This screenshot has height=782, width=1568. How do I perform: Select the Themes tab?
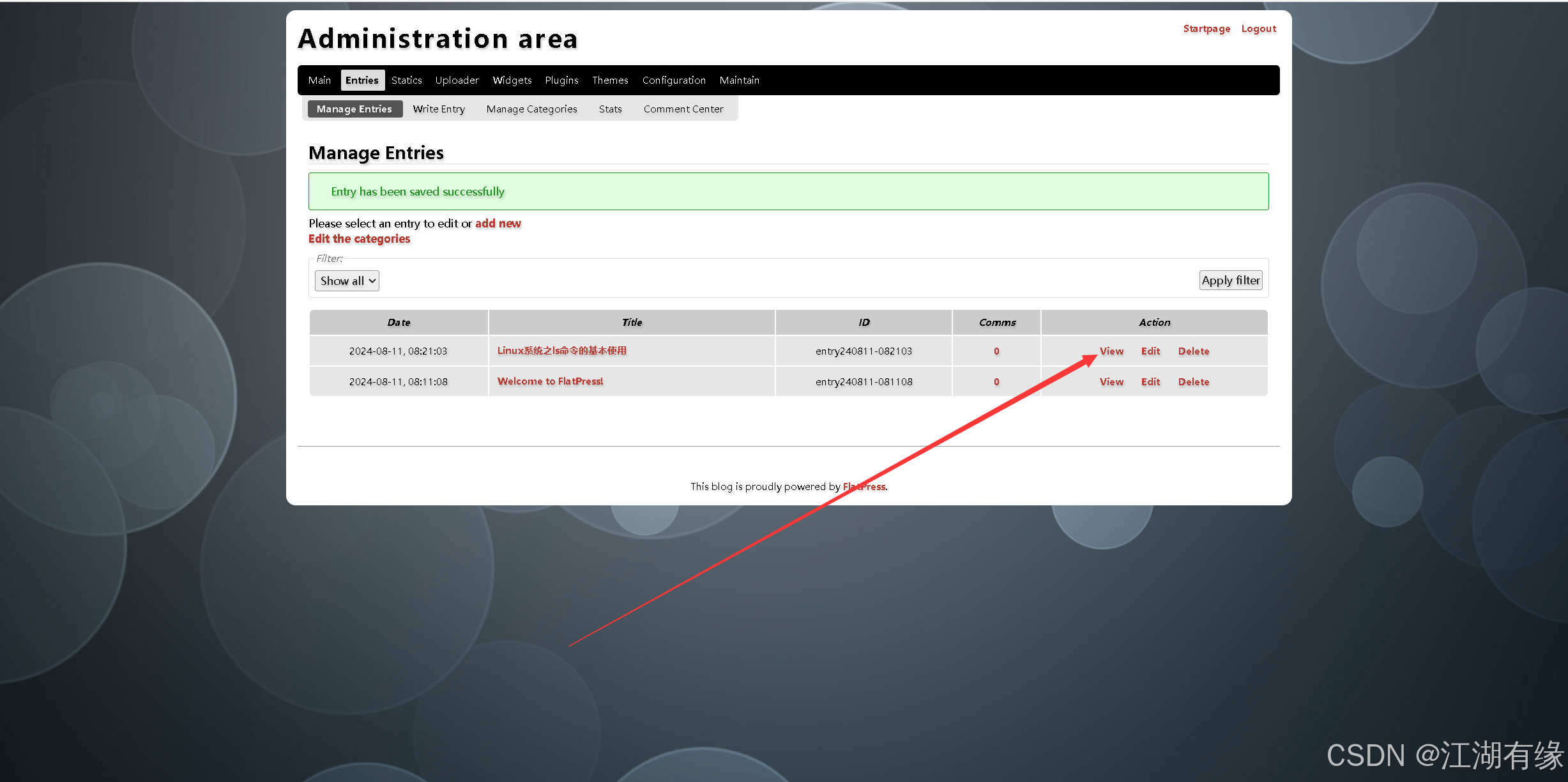tap(610, 80)
